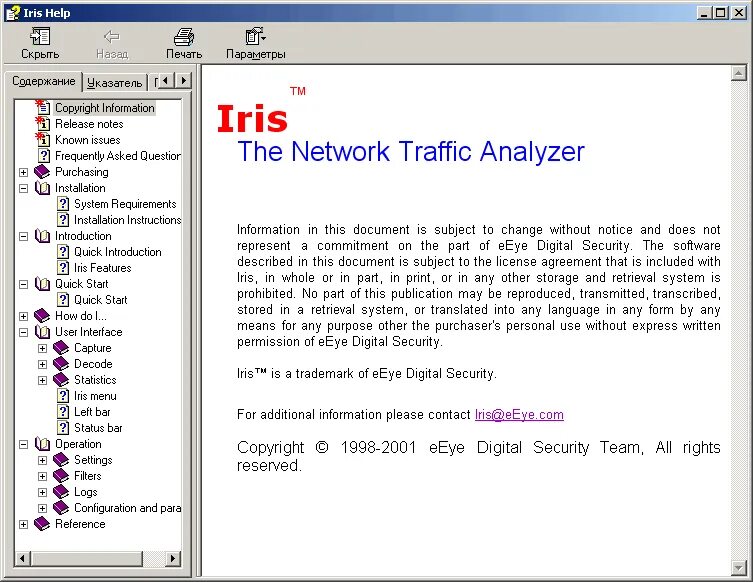Select the Copyright Information topic
Screen dimensions: 753x582
[105, 108]
